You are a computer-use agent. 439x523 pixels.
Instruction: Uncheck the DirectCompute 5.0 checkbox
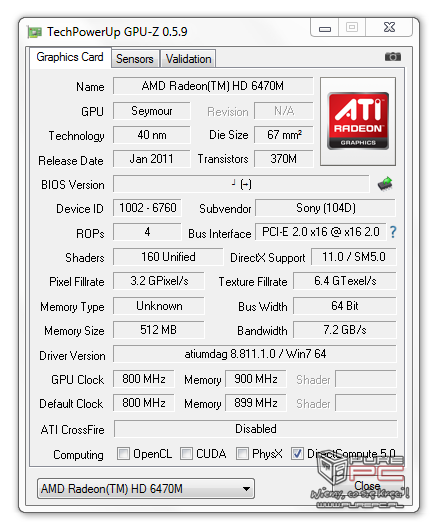pyautogui.click(x=297, y=454)
